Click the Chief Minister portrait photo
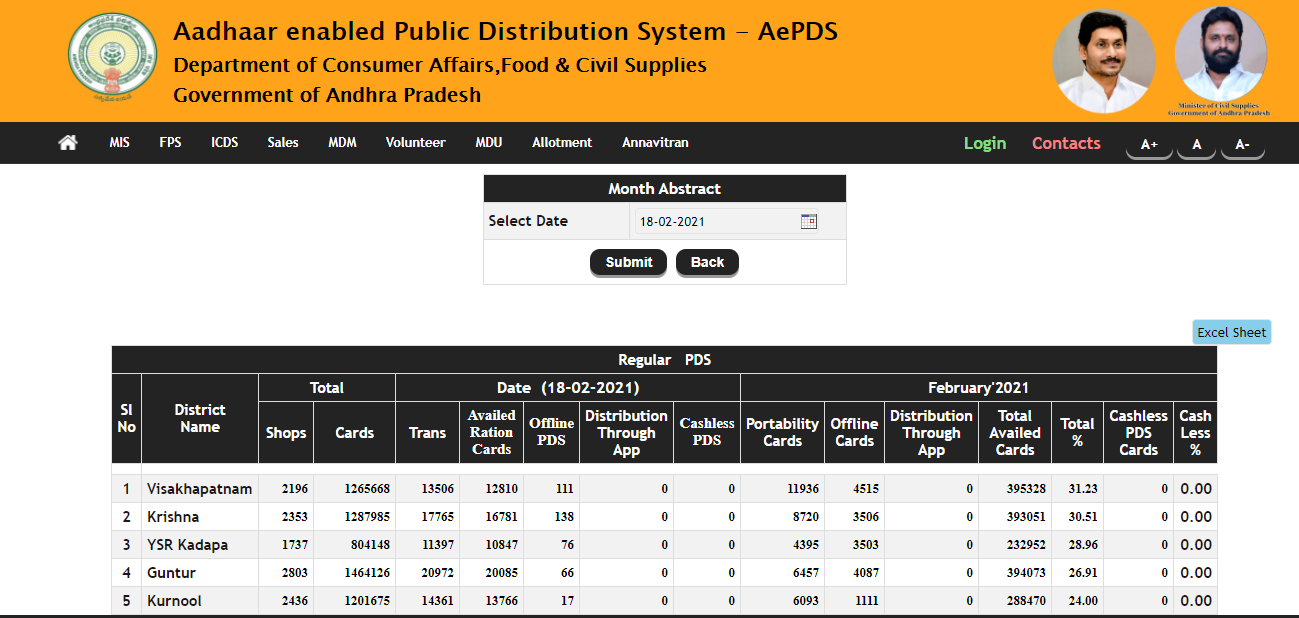 [x=1104, y=61]
